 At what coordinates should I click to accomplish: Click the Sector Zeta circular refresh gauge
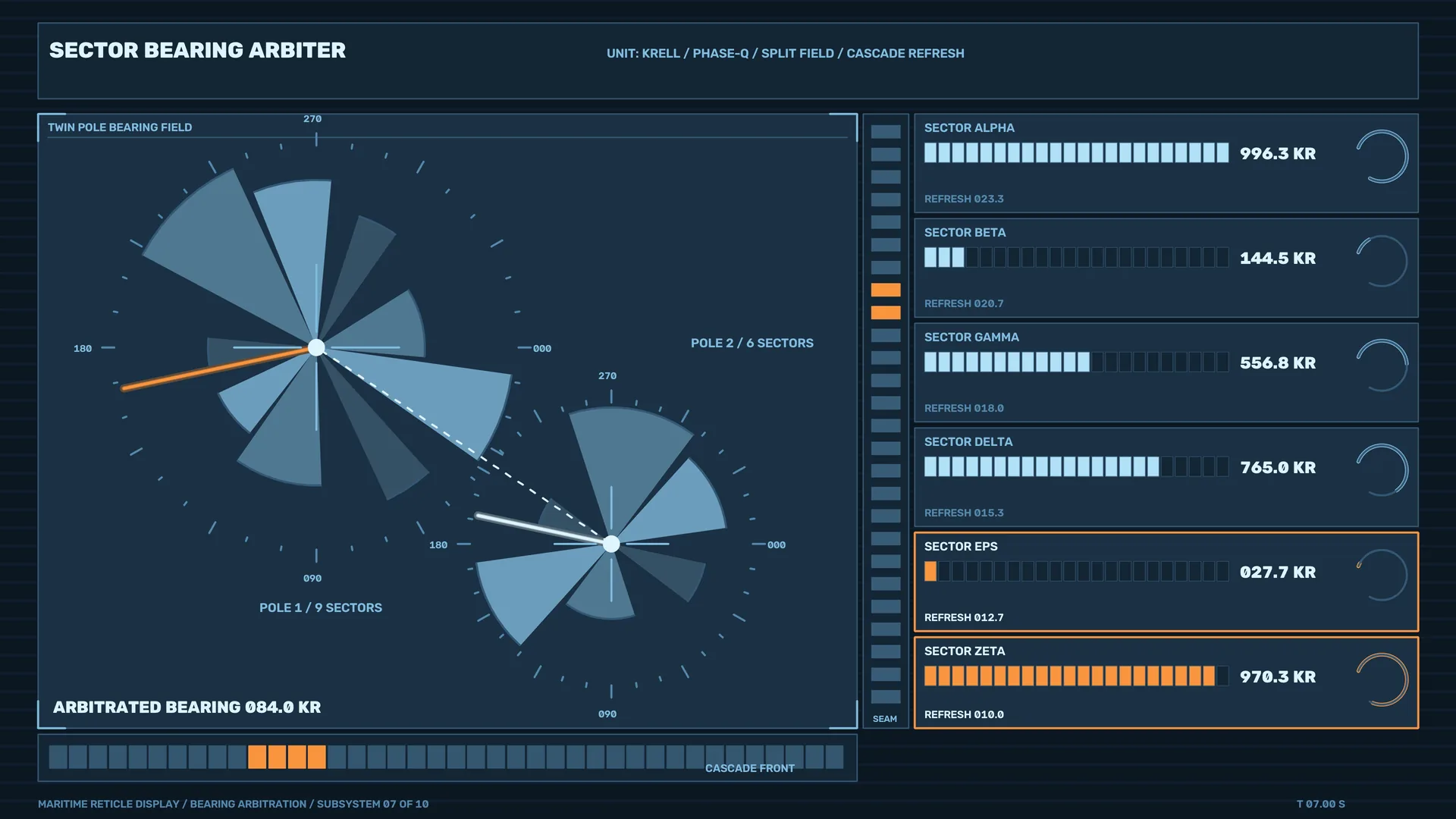pos(1382,680)
